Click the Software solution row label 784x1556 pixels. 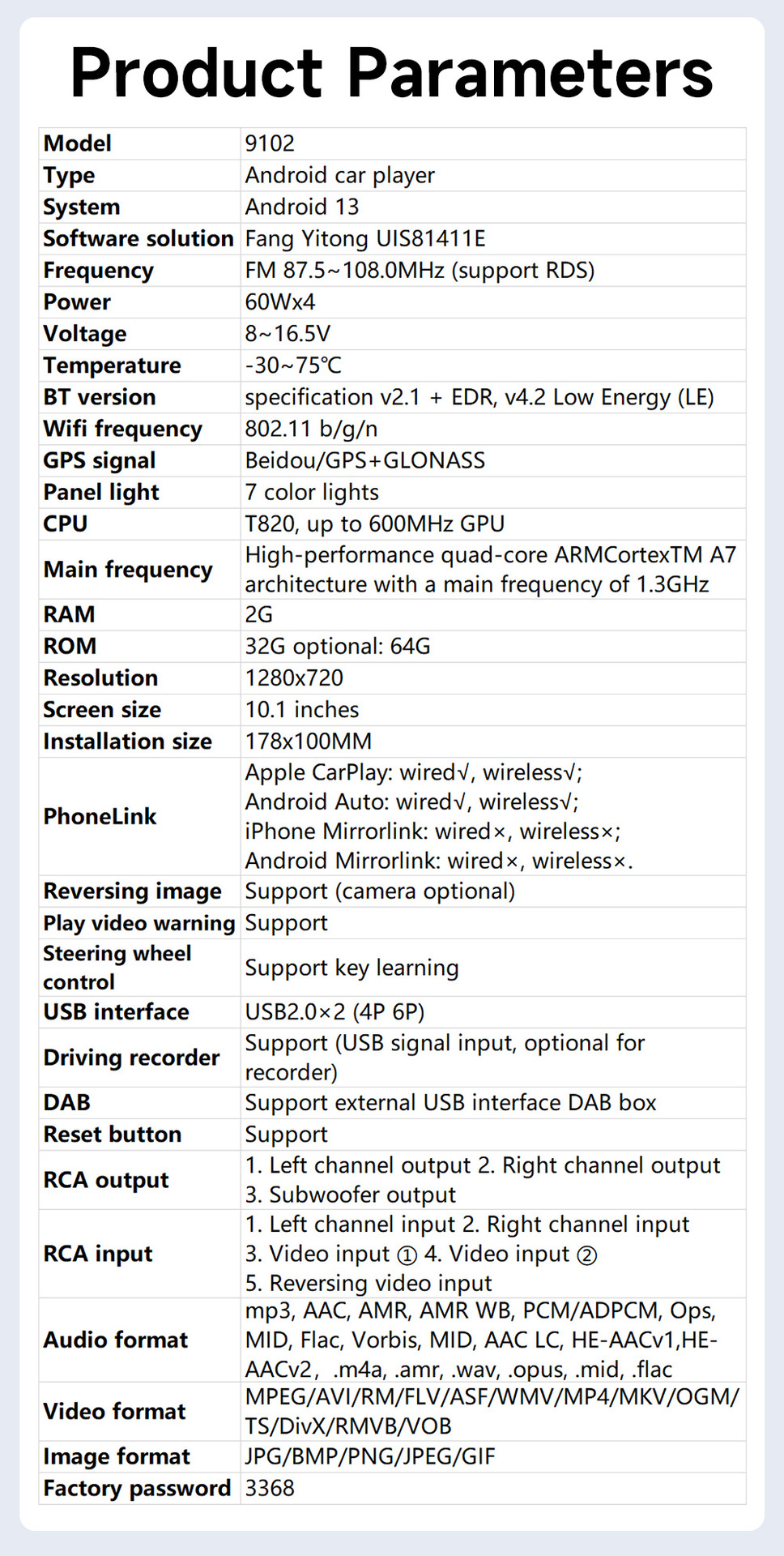138,238
